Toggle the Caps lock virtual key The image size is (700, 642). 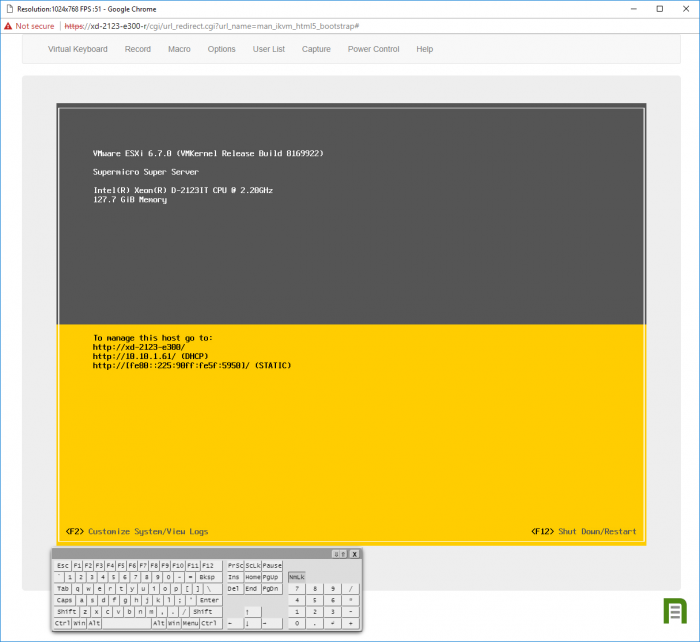pos(65,600)
